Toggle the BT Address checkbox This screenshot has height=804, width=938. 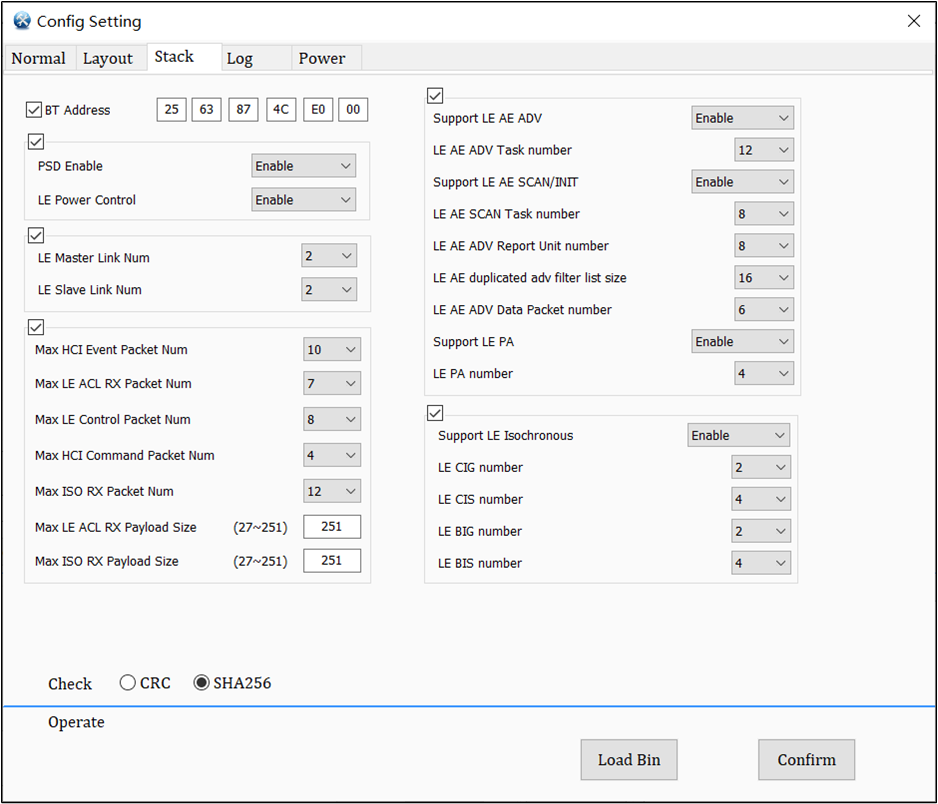[x=34, y=109]
